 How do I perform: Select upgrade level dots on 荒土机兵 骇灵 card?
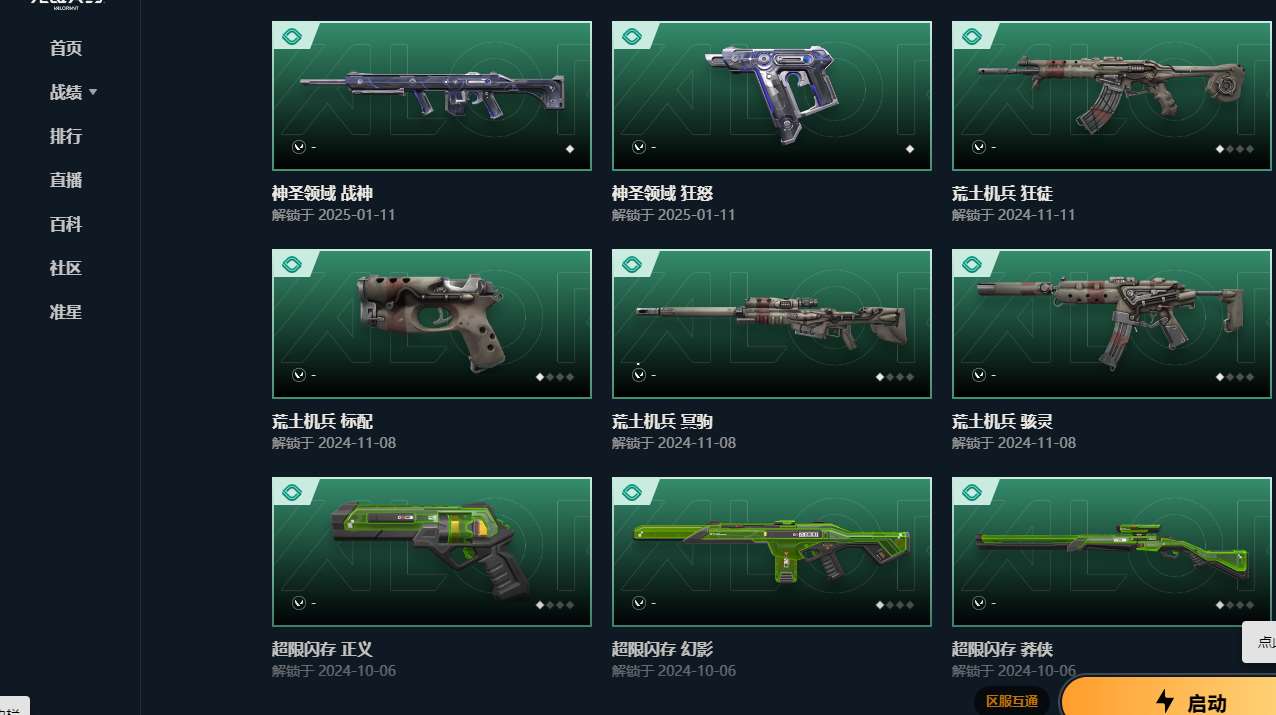[1235, 377]
